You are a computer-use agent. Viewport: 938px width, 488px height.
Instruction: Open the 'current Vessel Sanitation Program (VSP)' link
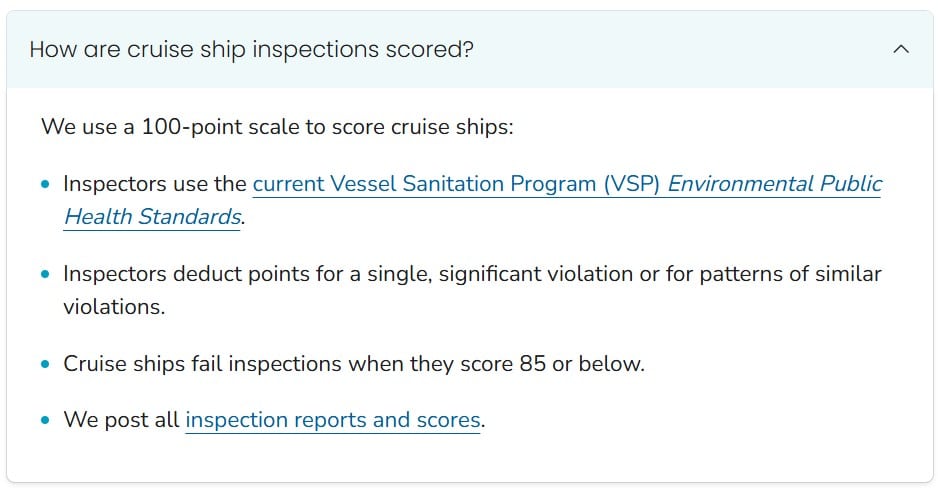pyautogui.click(x=456, y=184)
